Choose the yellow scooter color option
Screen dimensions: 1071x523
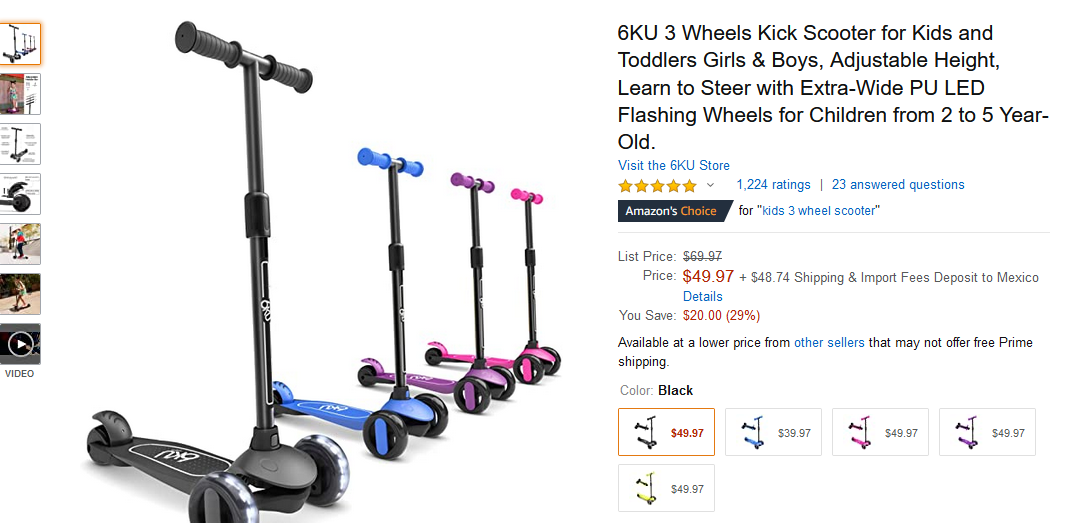[666, 488]
